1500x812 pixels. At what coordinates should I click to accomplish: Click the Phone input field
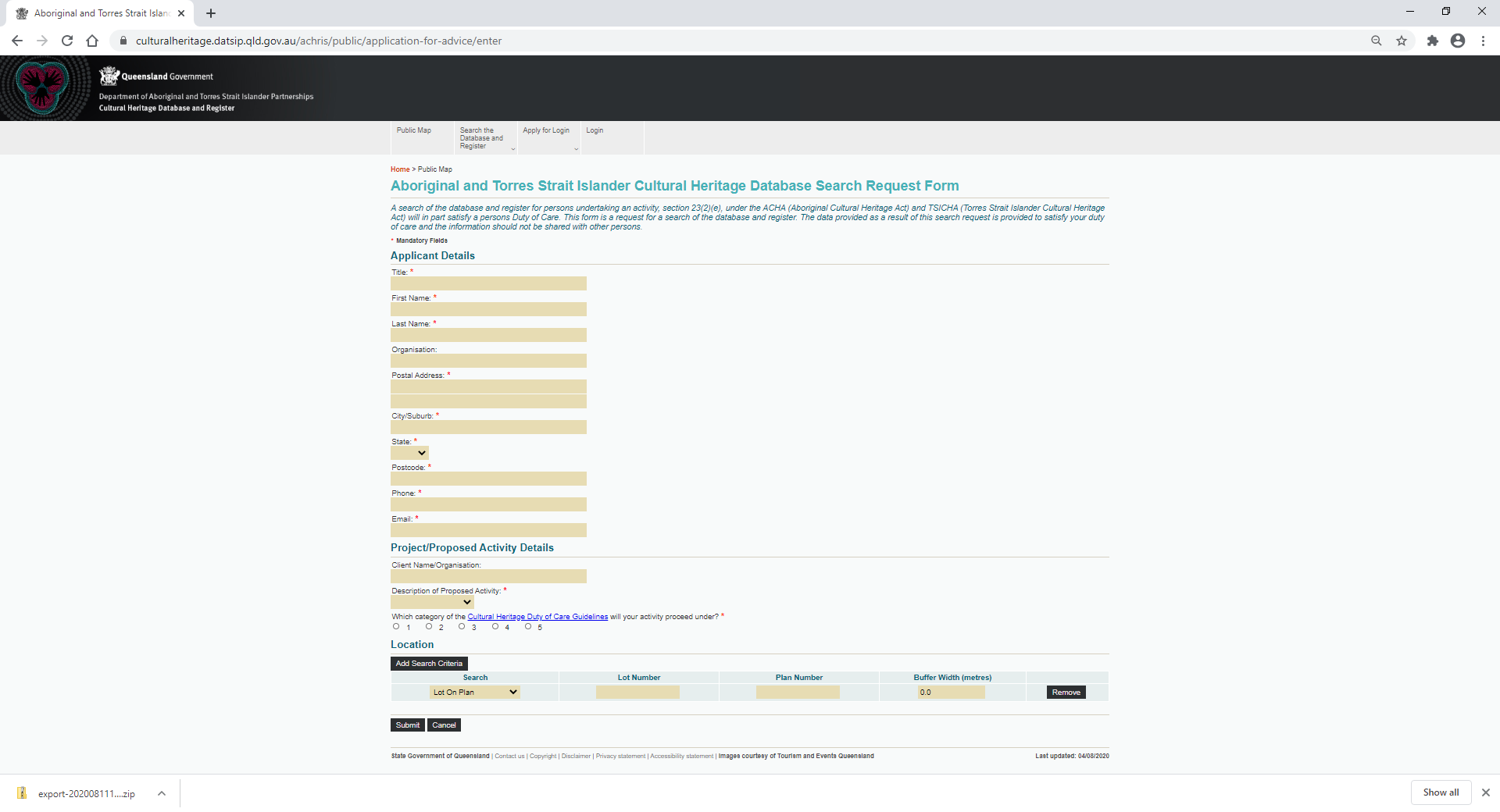click(x=488, y=504)
